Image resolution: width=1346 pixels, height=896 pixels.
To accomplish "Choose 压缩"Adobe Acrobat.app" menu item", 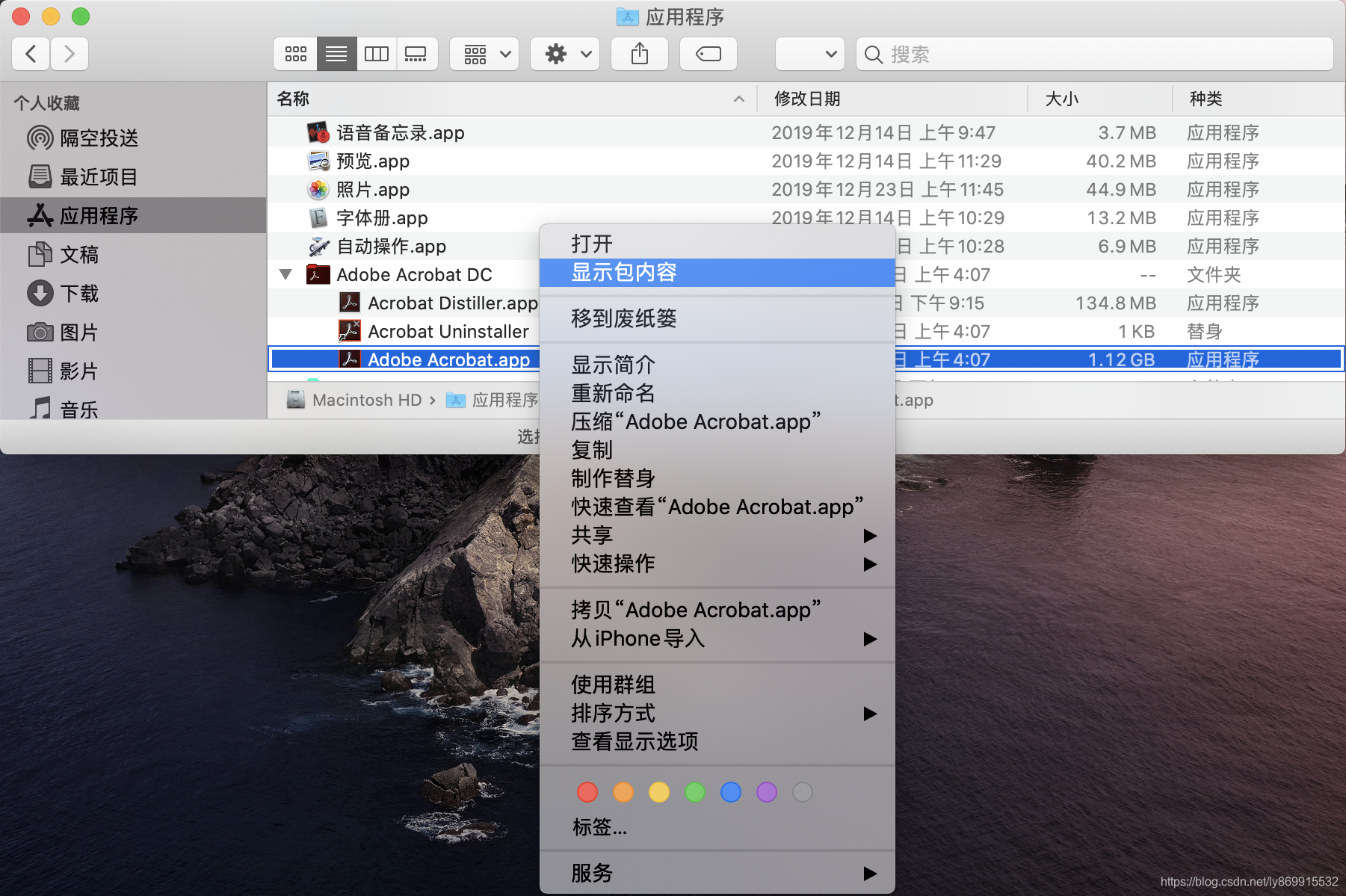I will pyautogui.click(x=717, y=421).
